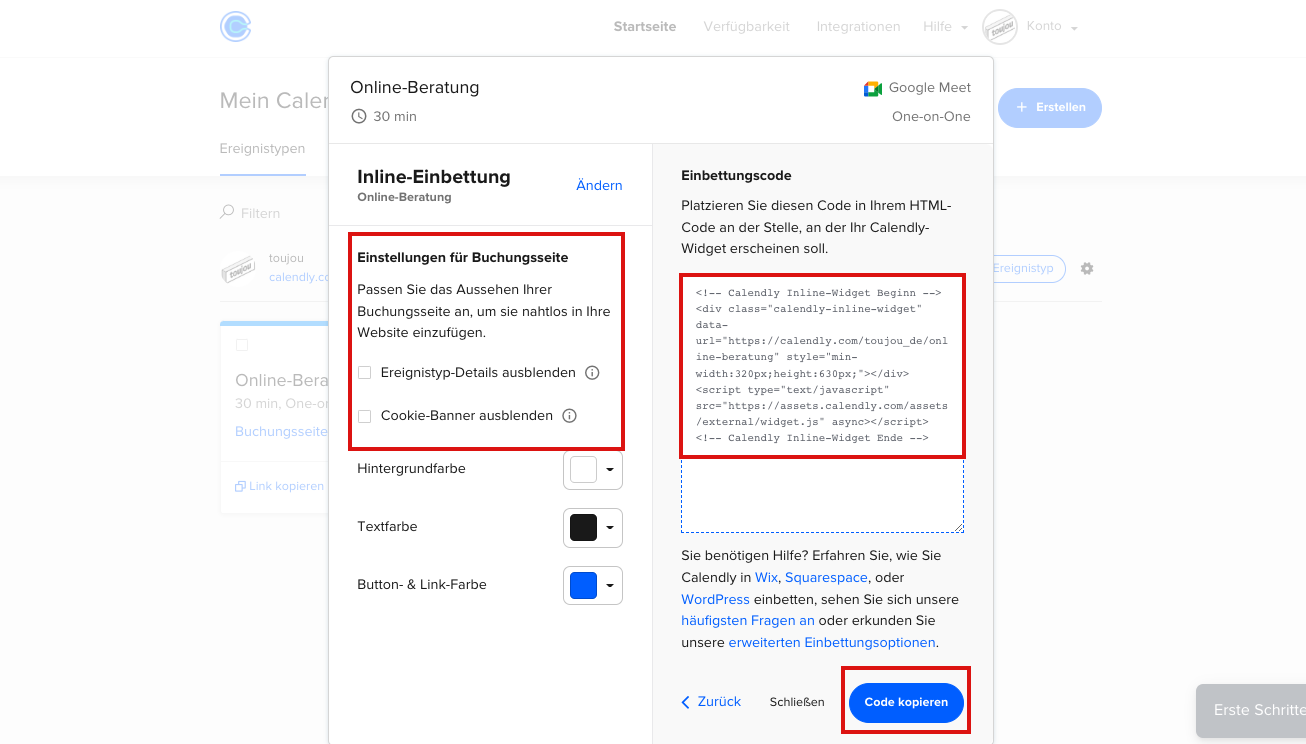Click the Erstellen button
Screen dimensions: 1306x744
pos(1049,107)
